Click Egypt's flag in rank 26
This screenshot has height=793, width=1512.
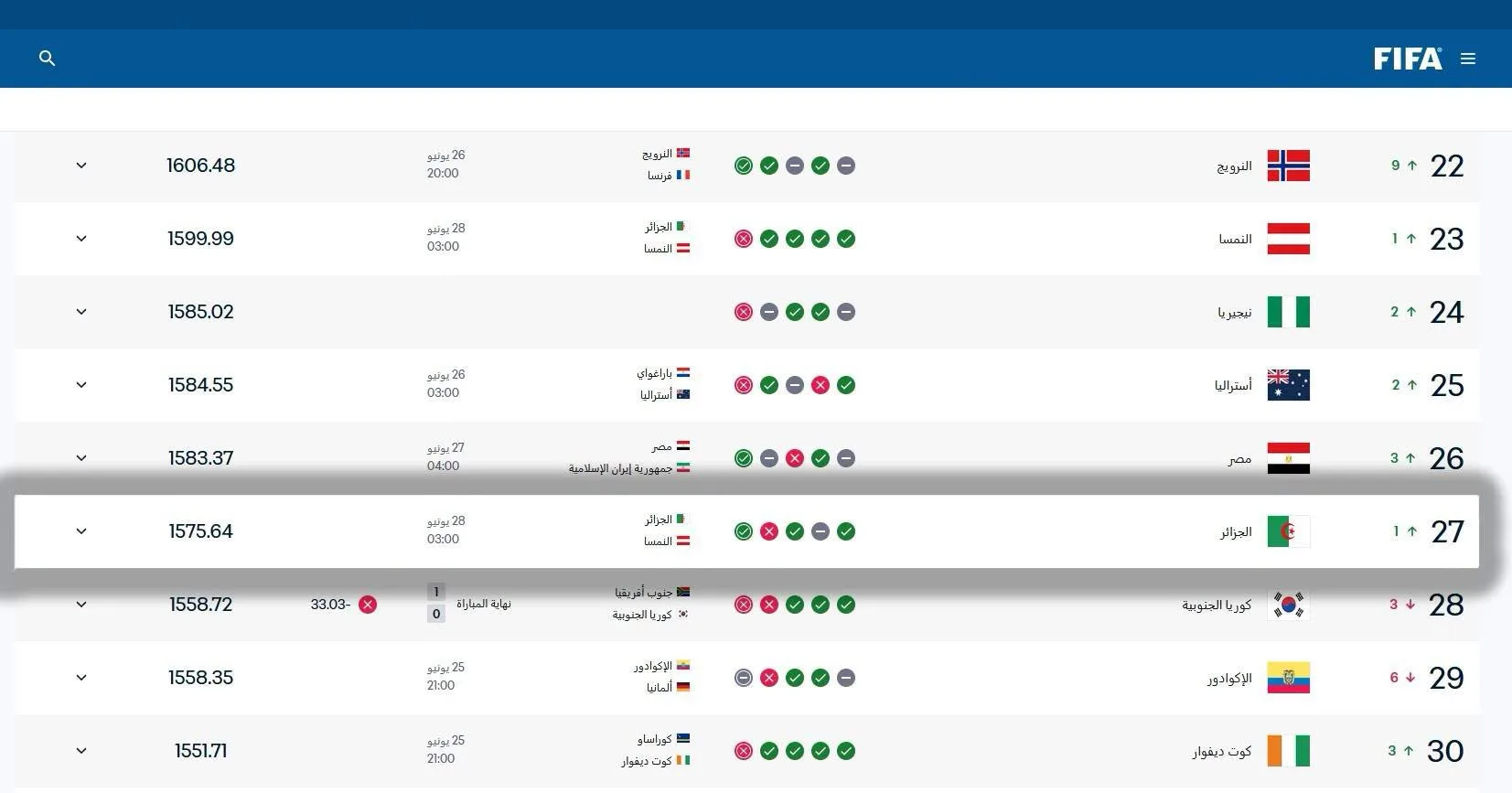pos(1288,458)
